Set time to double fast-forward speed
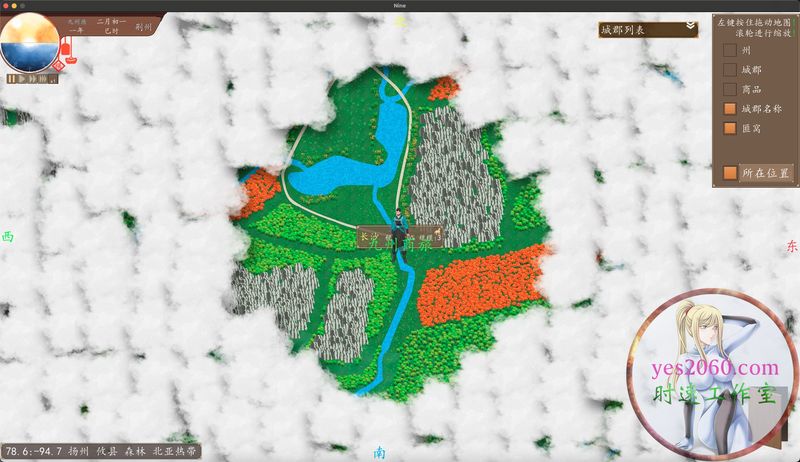Image resolution: width=800 pixels, height=462 pixels. click(x=35, y=79)
